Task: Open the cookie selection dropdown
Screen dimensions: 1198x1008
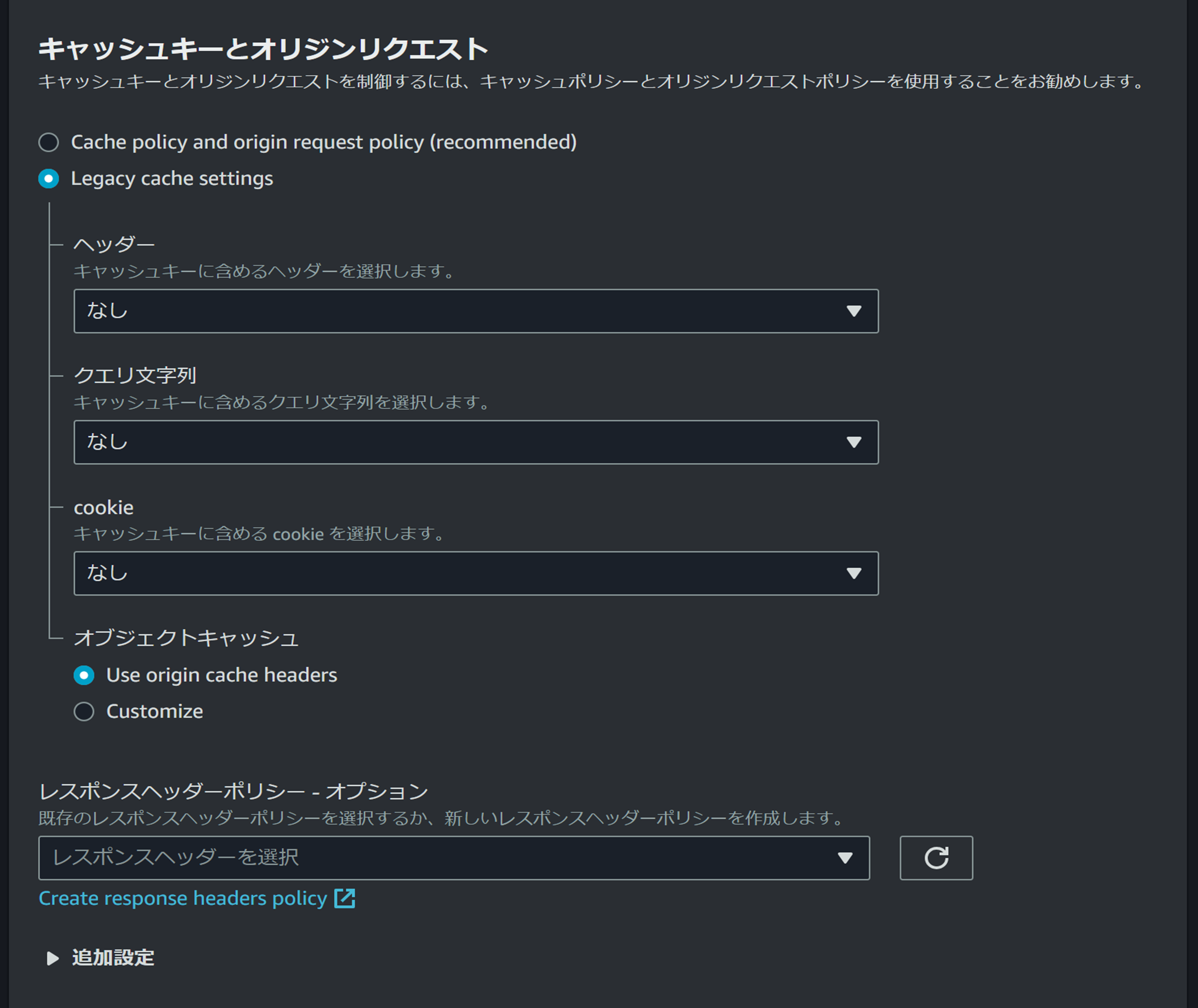Action: click(457, 573)
